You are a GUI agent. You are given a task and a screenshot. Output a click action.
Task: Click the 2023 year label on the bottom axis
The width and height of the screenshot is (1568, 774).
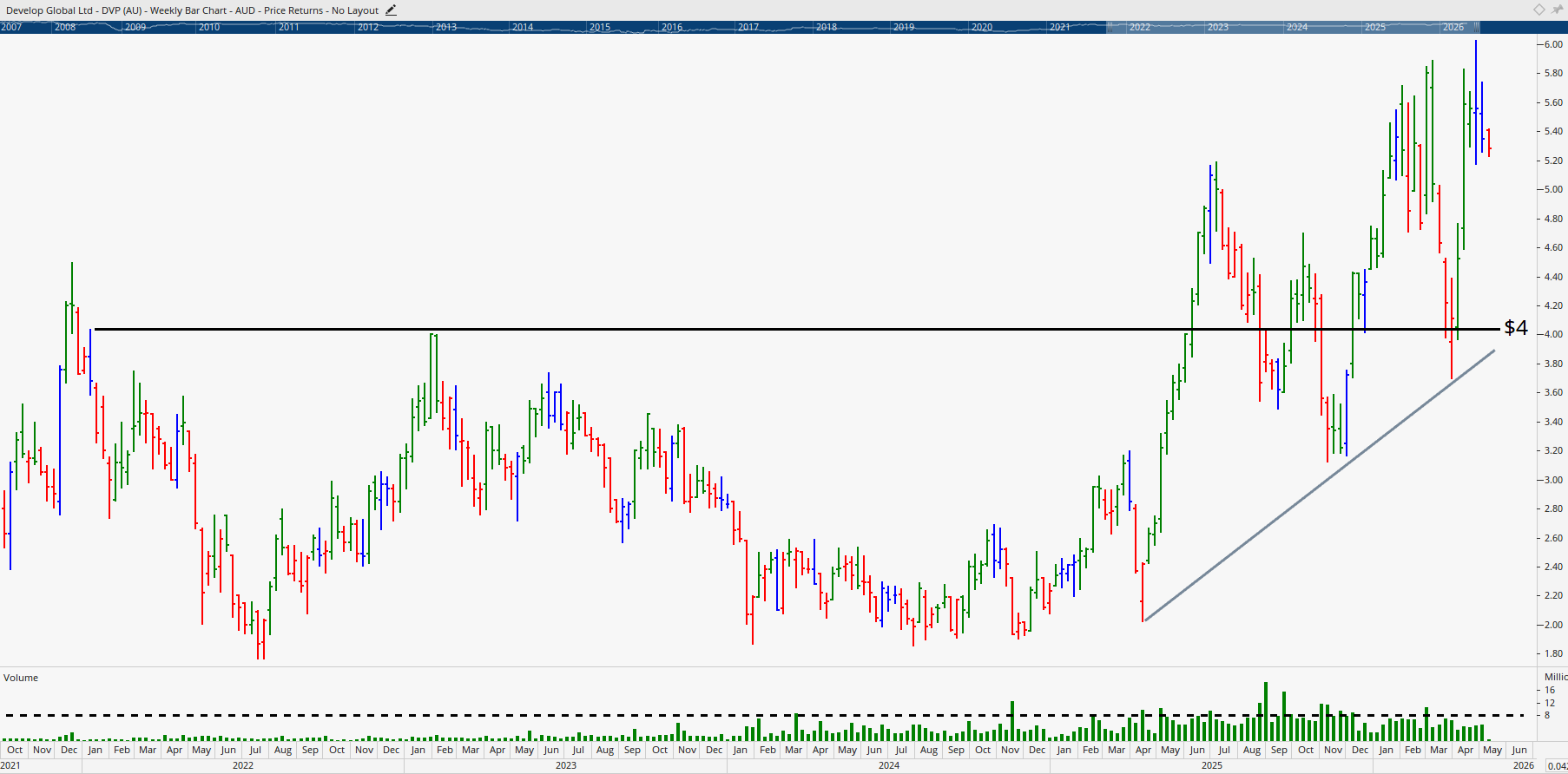566,765
